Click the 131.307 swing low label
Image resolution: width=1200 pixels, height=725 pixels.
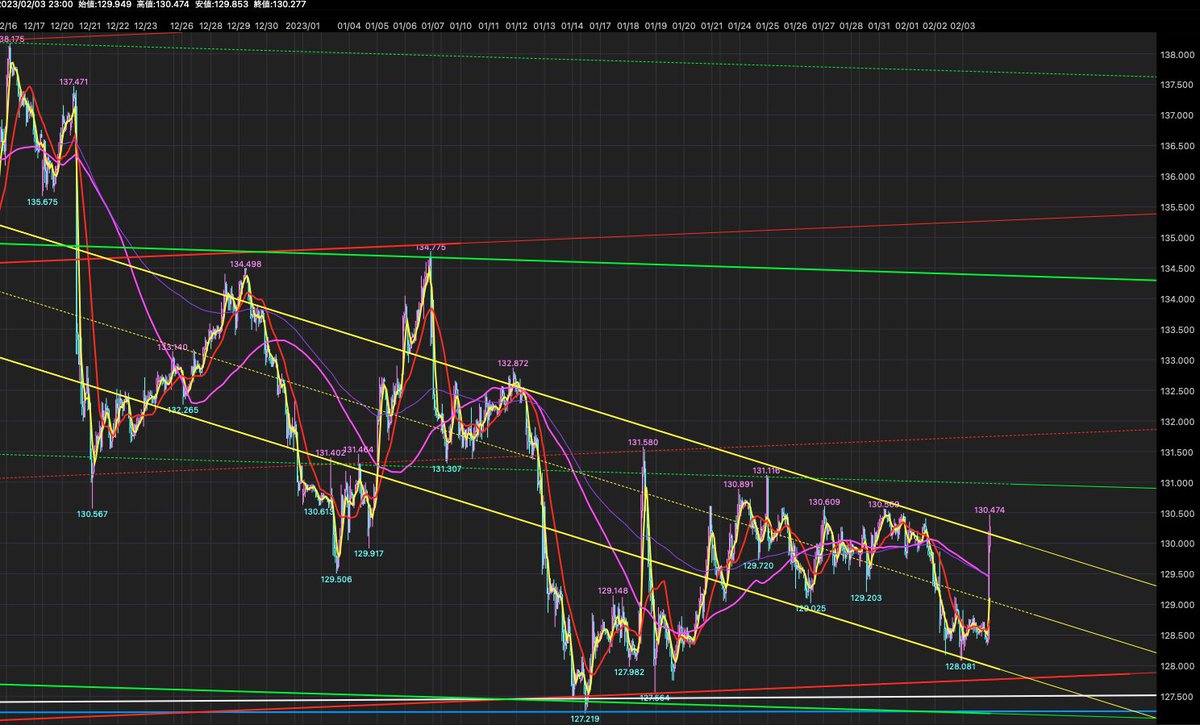tap(446, 468)
